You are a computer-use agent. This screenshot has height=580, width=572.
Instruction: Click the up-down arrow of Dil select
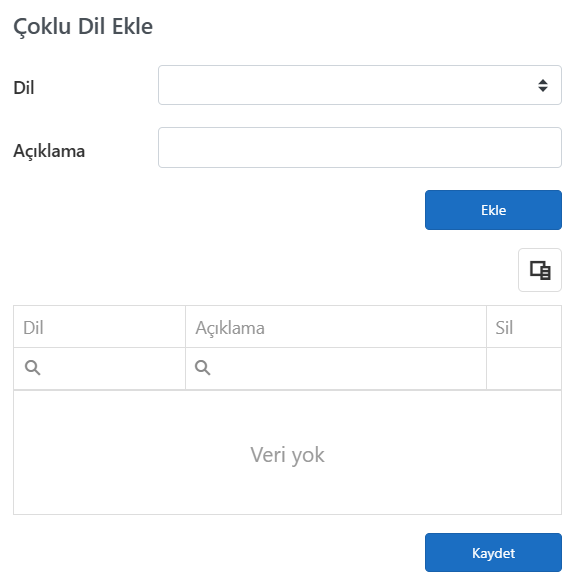(543, 85)
